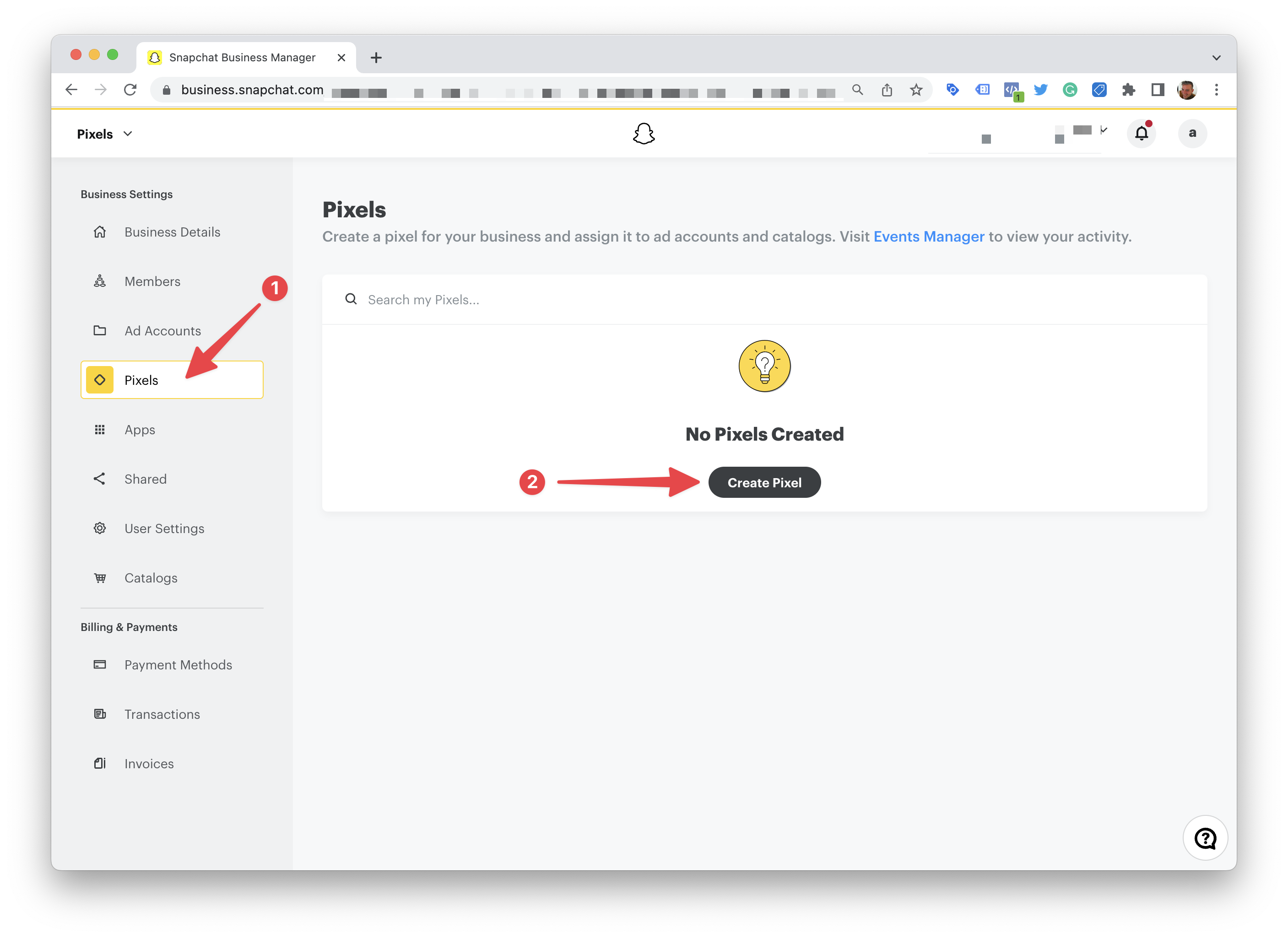Click the Business Details home icon
Screen dimensions: 1288x938
click(99, 231)
